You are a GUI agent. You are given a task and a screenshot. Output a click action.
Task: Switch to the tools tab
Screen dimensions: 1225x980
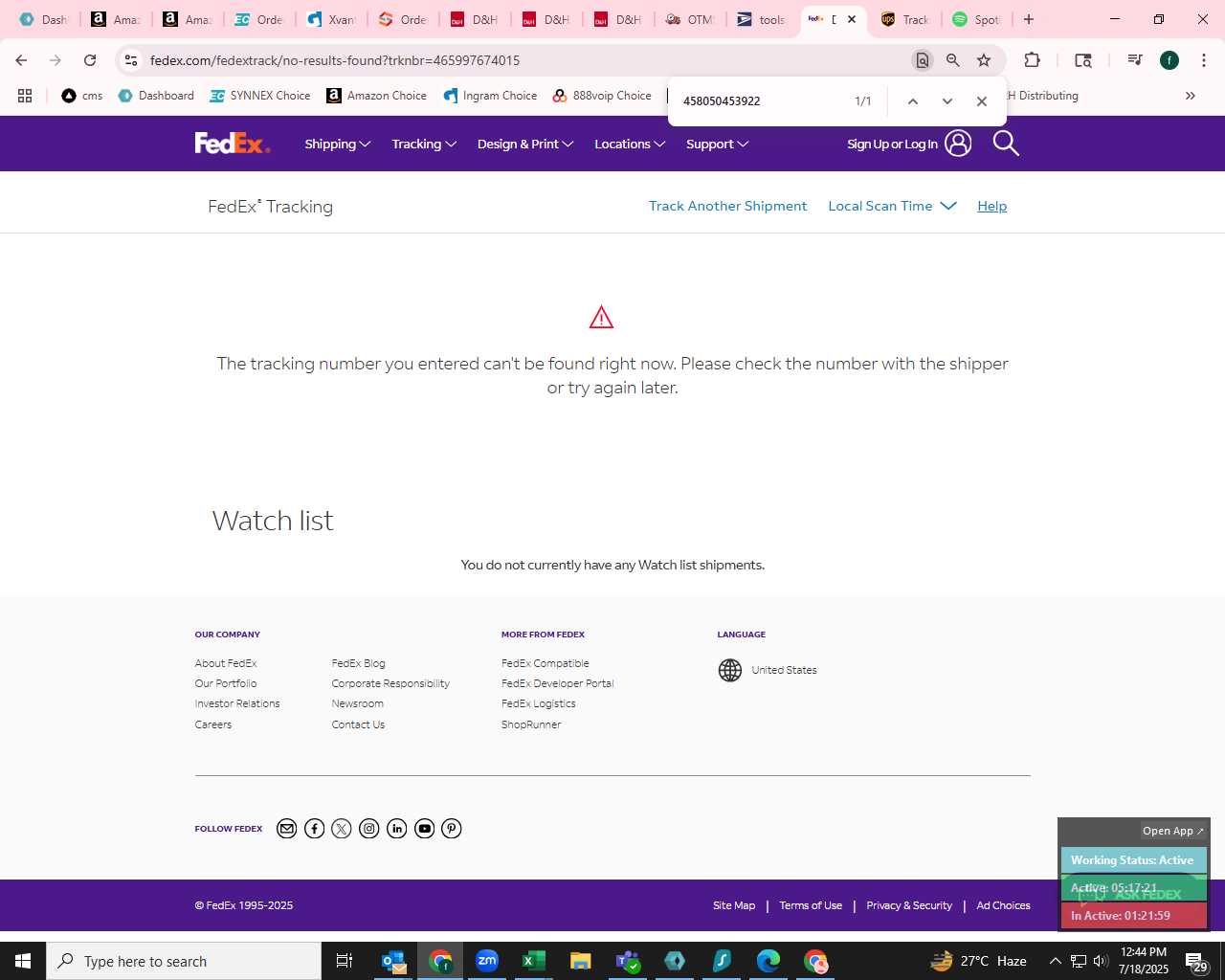(762, 19)
